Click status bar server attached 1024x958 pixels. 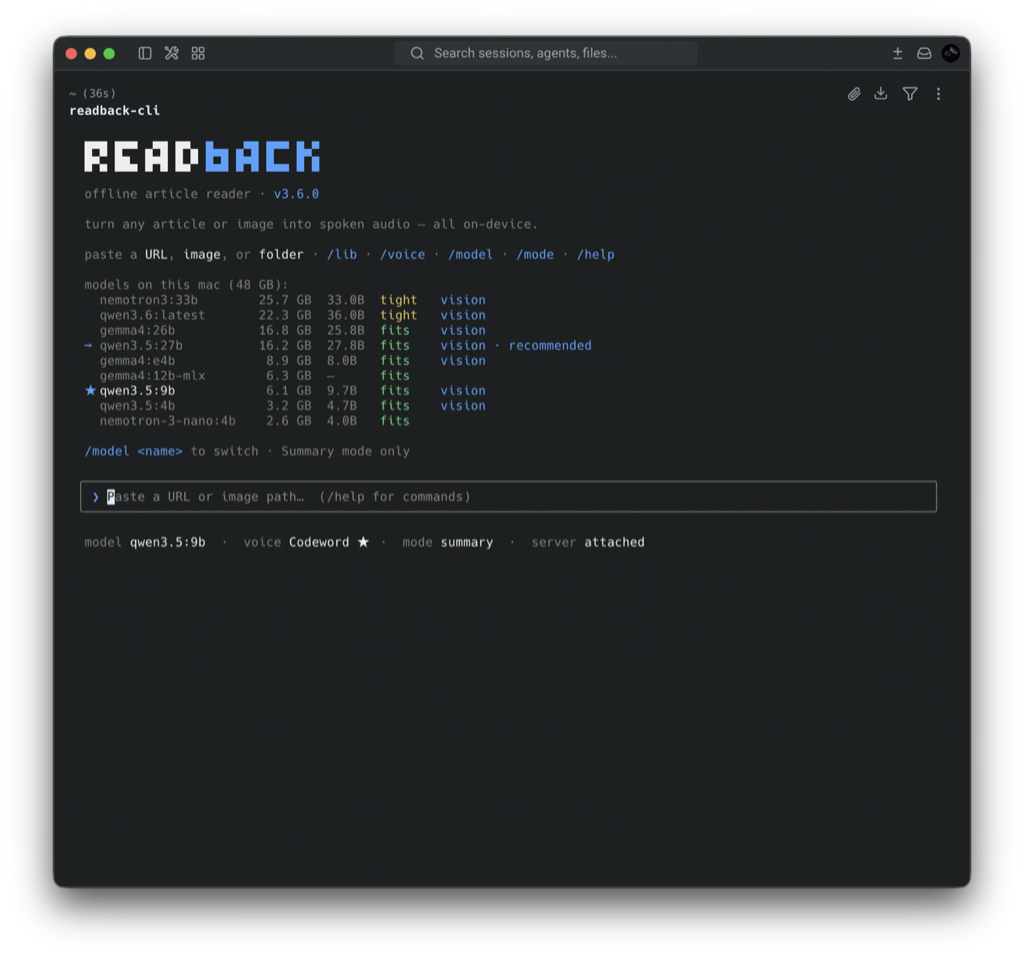pyautogui.click(x=614, y=542)
